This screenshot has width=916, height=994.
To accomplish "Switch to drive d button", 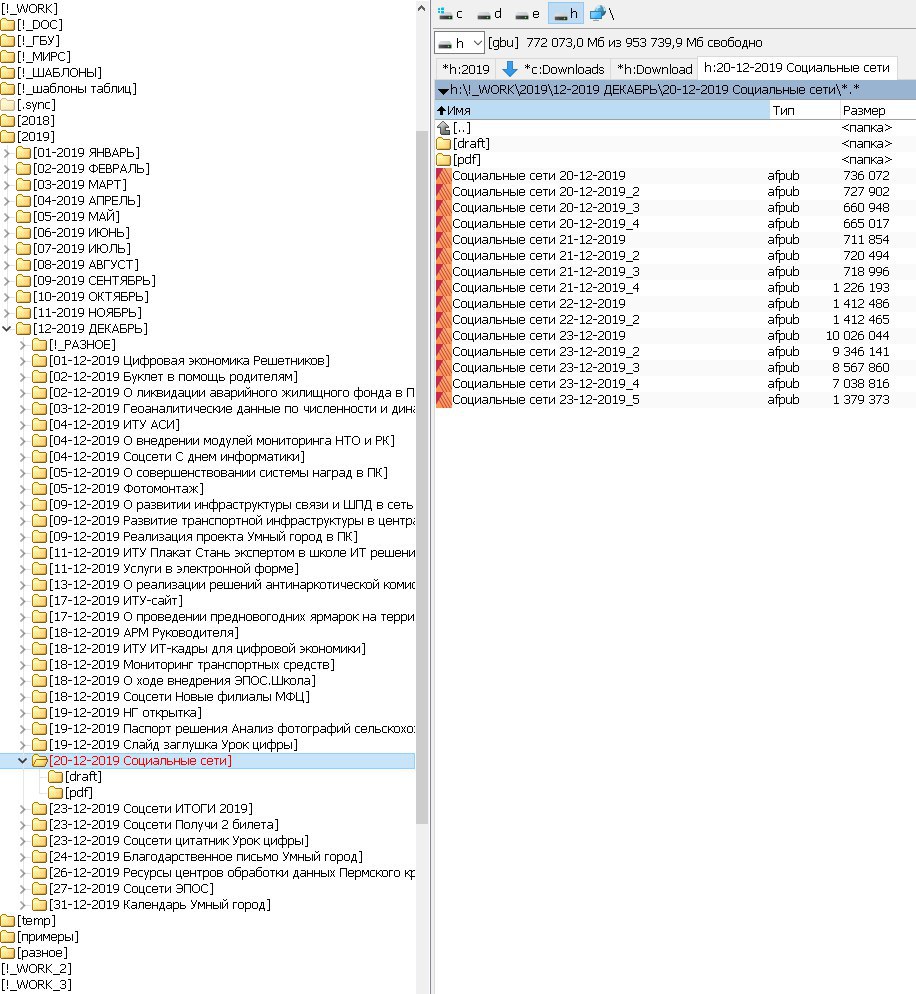I will 489,13.
